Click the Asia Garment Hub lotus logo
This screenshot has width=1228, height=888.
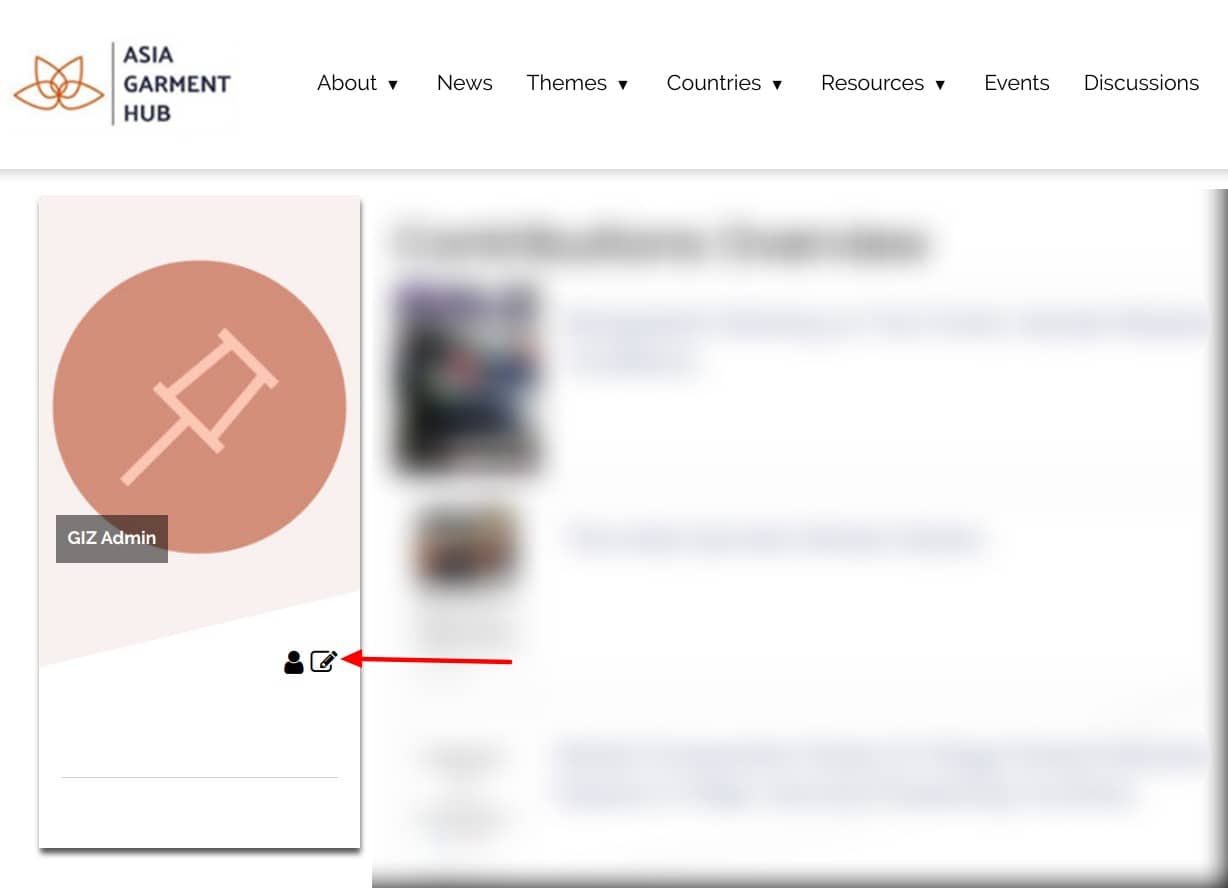(x=58, y=84)
